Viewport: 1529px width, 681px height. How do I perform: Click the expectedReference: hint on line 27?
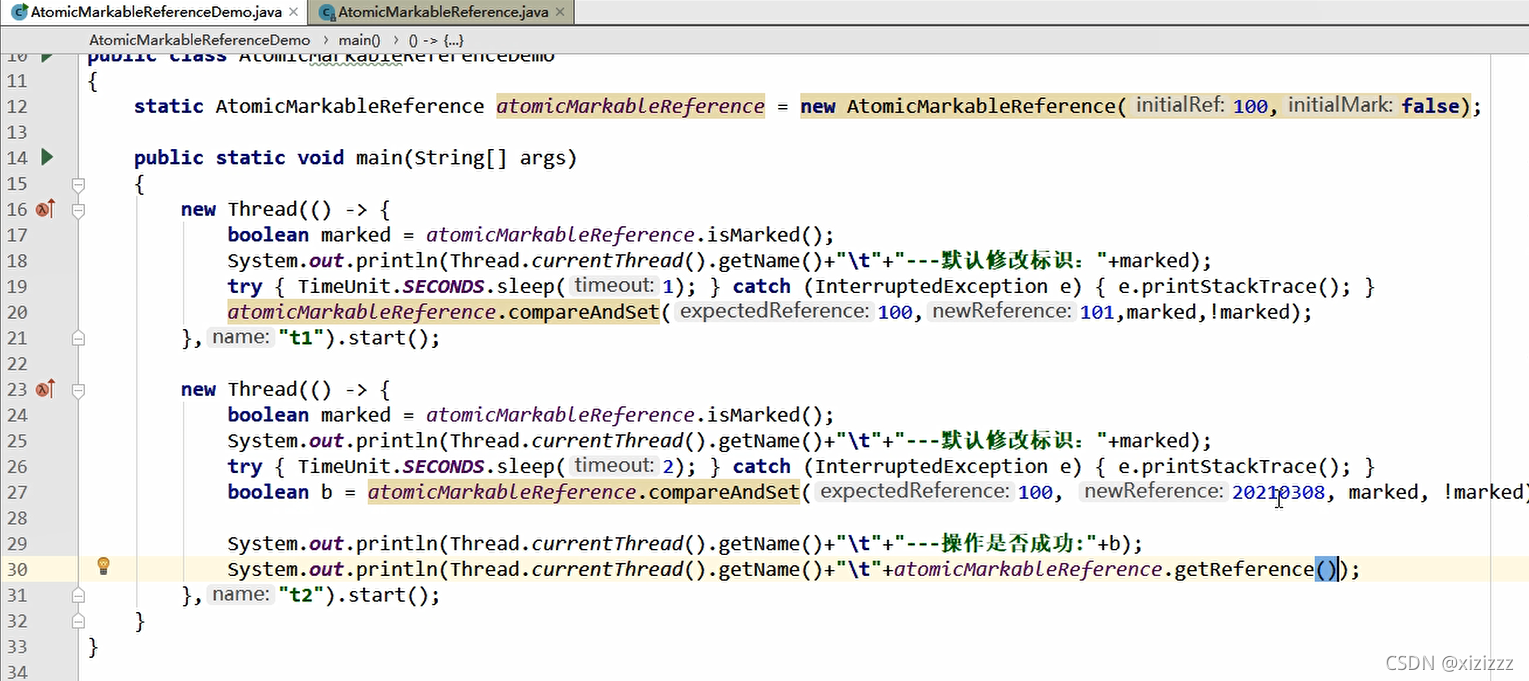(914, 492)
